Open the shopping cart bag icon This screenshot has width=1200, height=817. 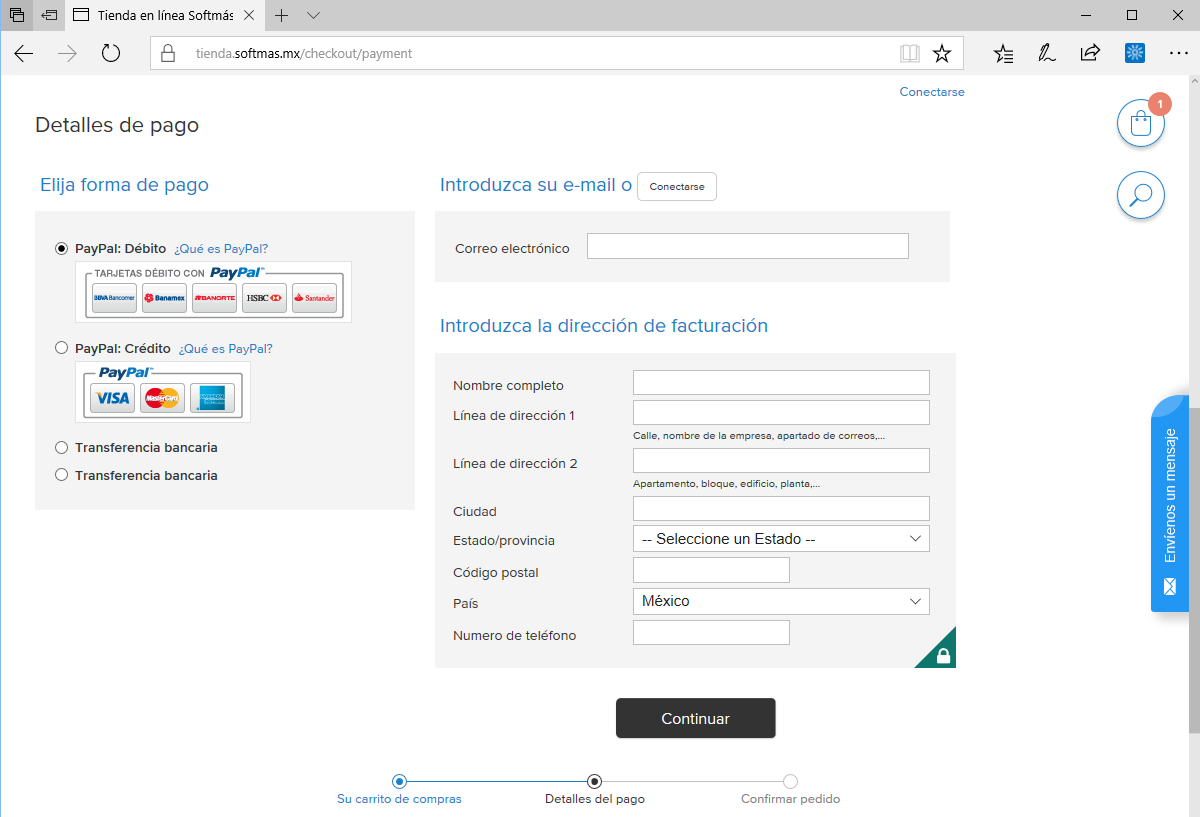pyautogui.click(x=1141, y=124)
